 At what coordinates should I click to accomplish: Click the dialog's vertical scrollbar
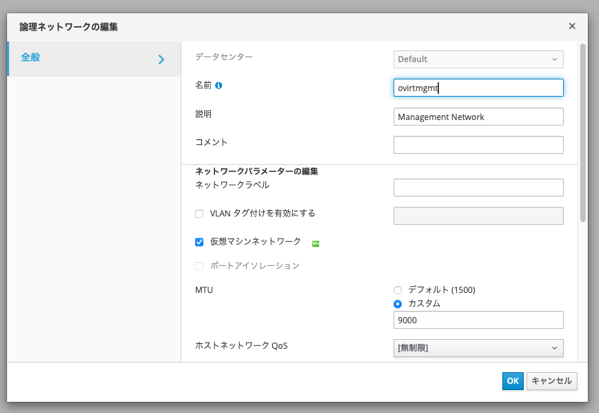[583, 133]
